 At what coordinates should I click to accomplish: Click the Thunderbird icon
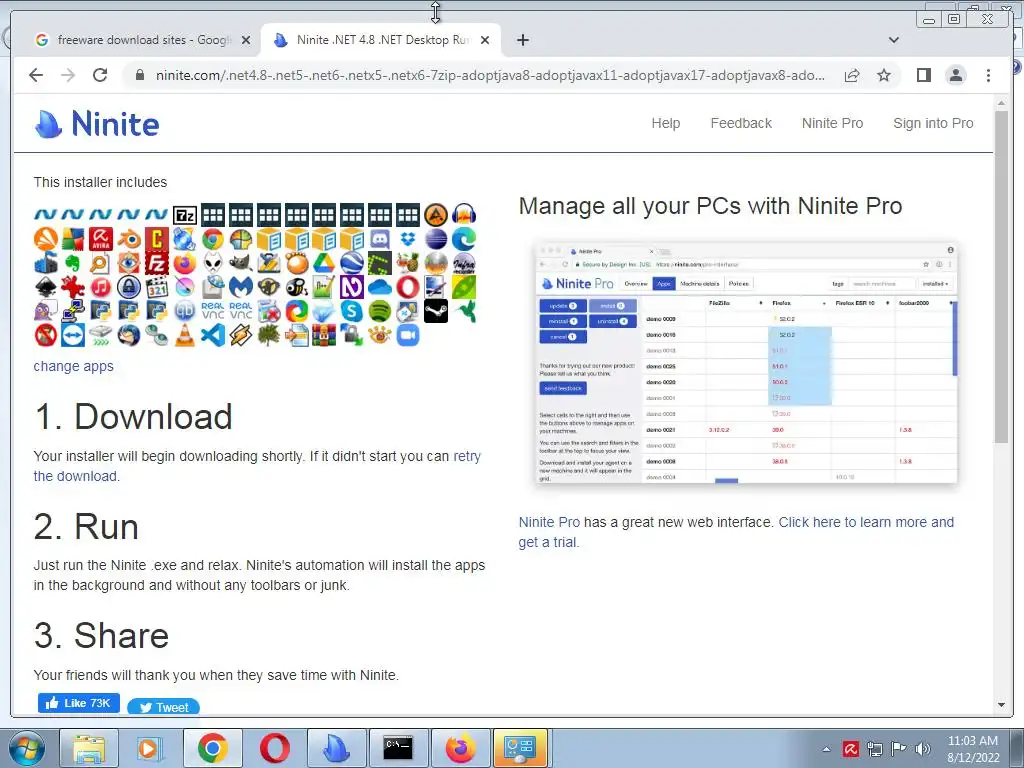pos(129,336)
